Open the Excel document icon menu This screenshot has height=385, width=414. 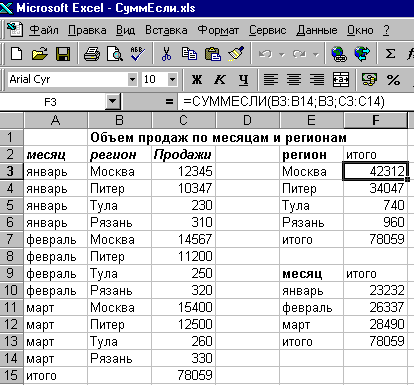point(15,29)
